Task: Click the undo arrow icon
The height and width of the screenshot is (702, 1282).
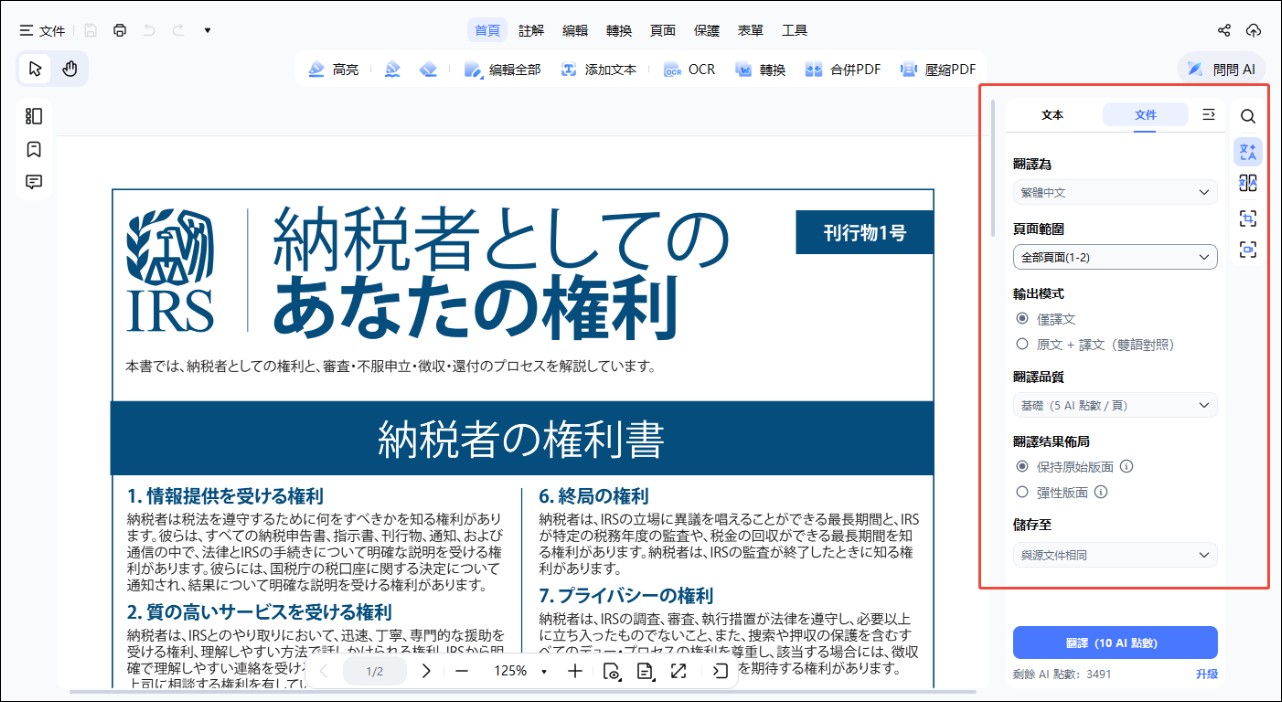Action: point(149,30)
